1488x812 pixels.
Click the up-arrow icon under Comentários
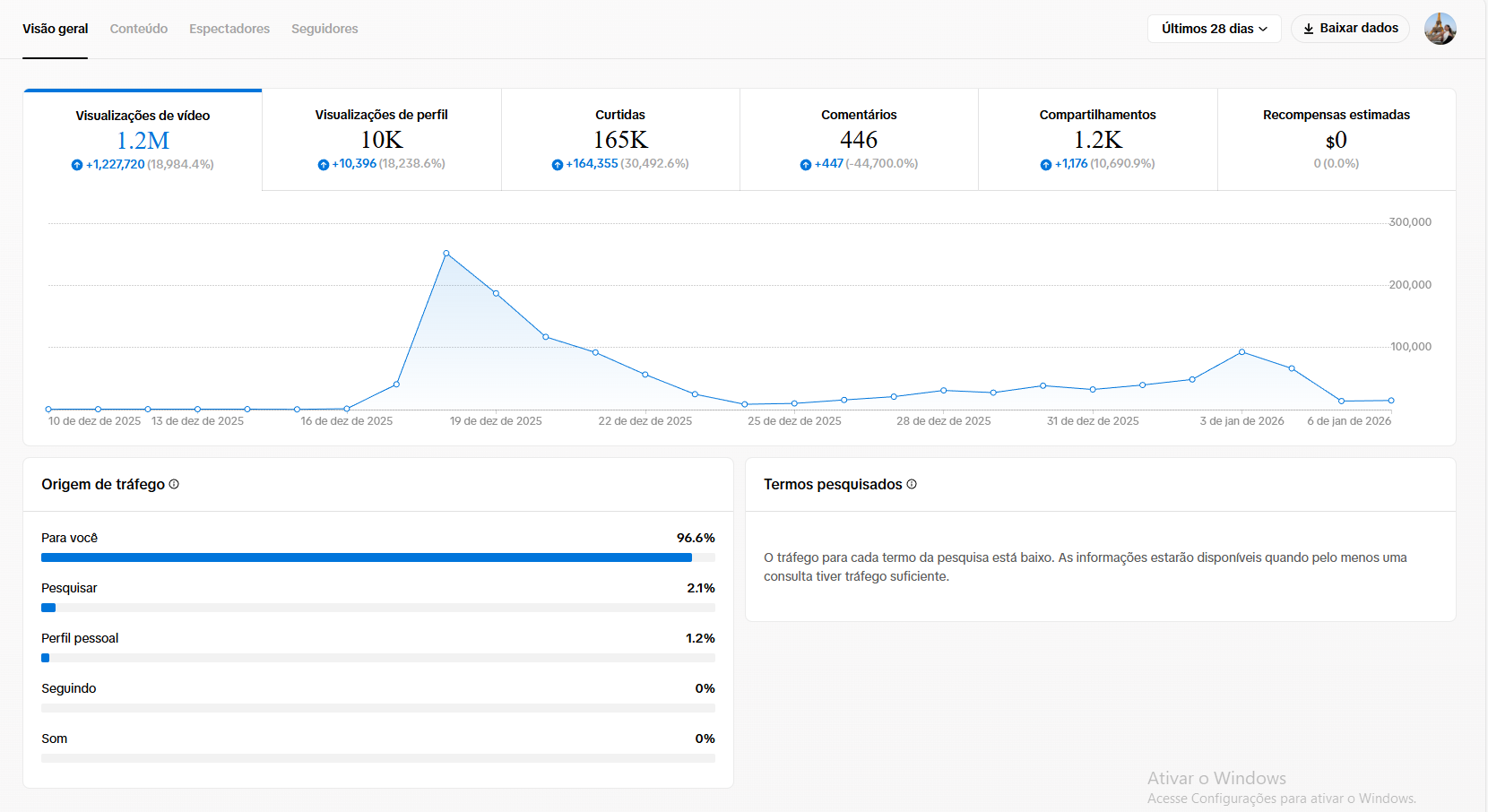[806, 164]
